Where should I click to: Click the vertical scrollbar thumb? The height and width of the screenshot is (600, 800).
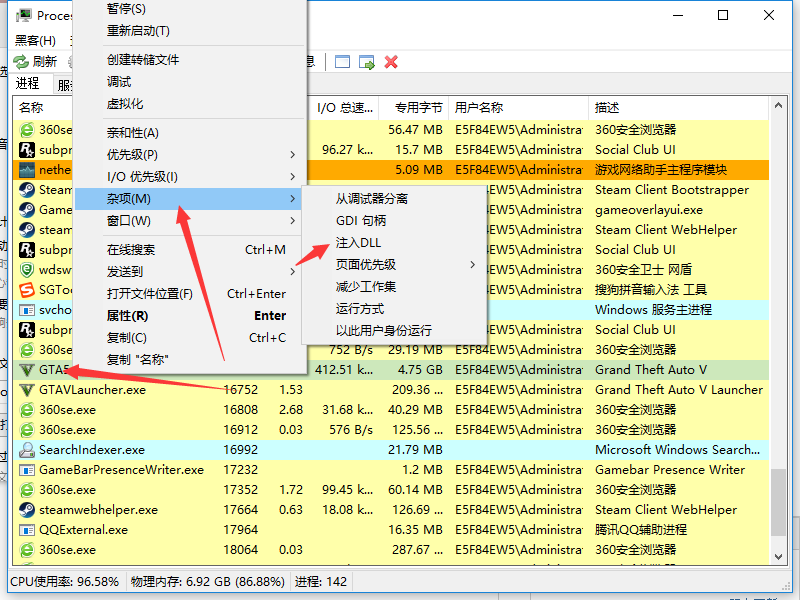tap(778, 502)
